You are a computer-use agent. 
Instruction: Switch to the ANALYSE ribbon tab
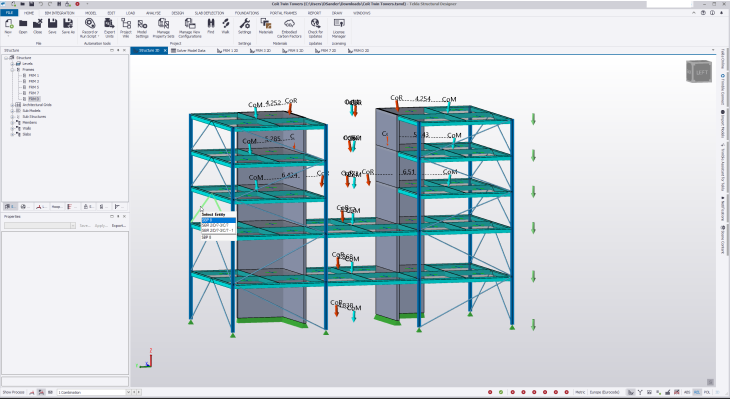click(x=153, y=13)
